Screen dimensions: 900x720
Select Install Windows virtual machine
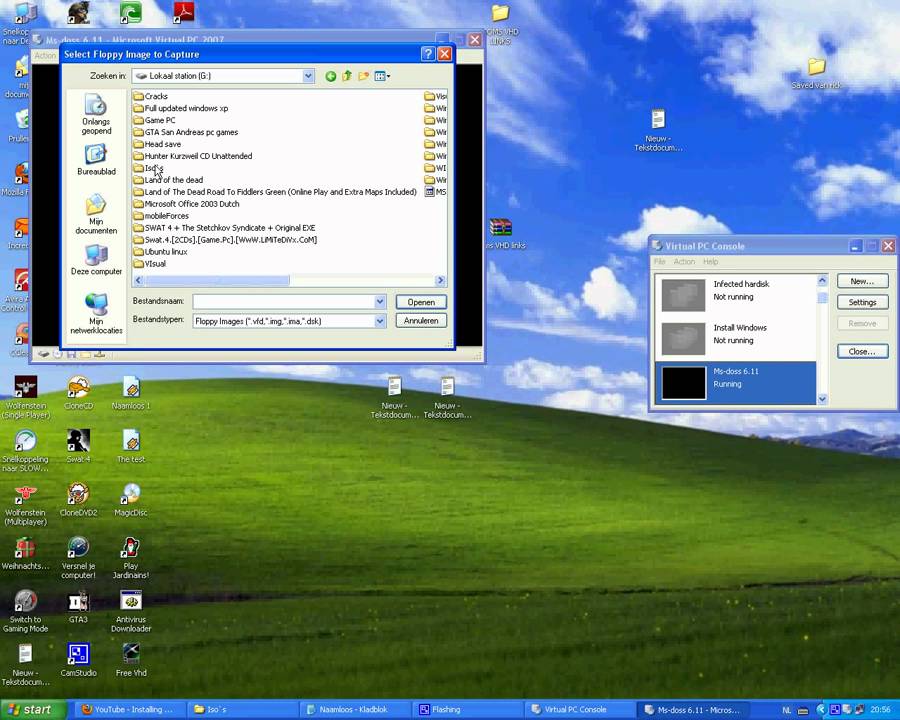(736, 339)
